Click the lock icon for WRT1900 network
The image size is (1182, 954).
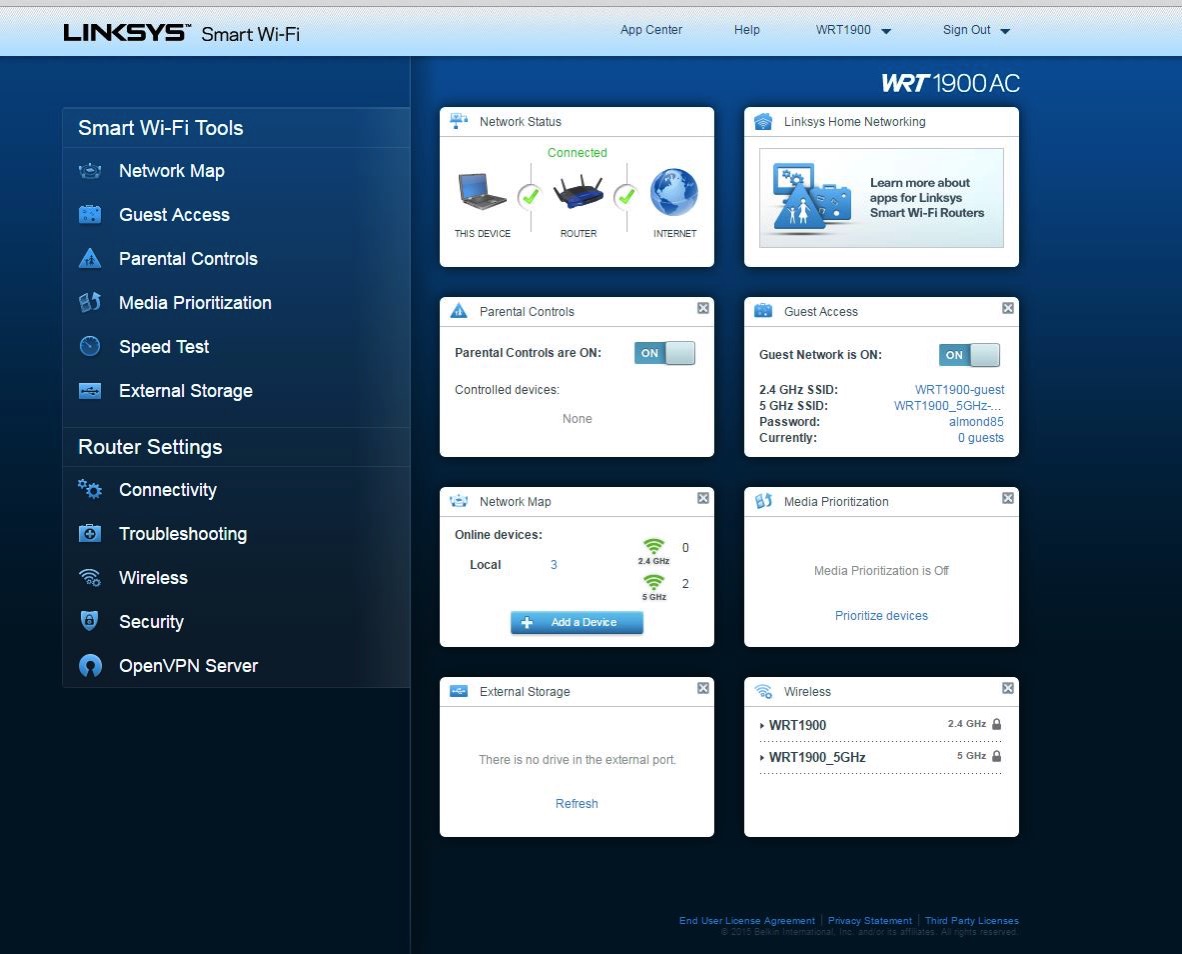(997, 724)
